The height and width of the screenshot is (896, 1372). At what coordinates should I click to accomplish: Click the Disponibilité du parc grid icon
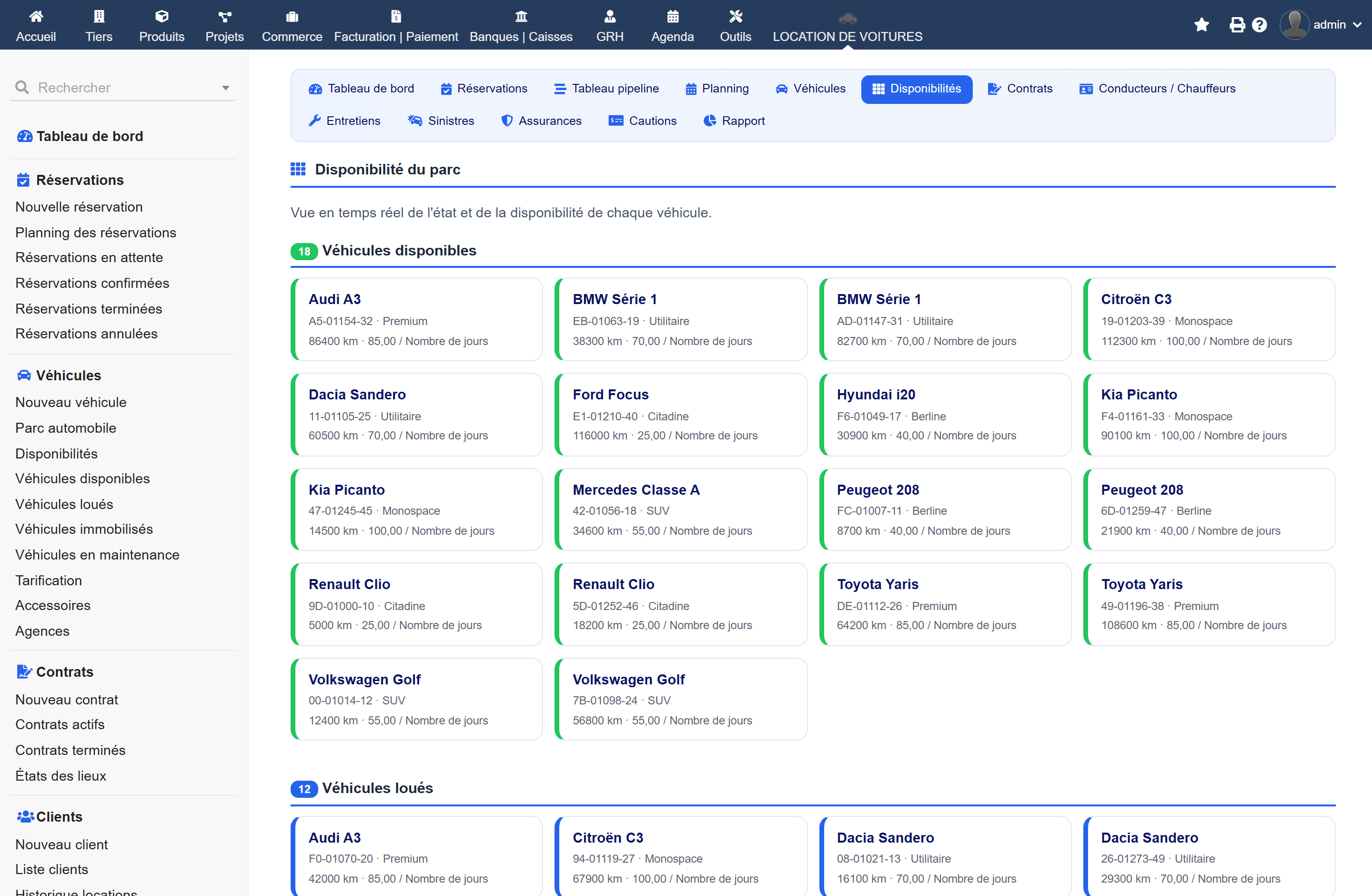298,169
